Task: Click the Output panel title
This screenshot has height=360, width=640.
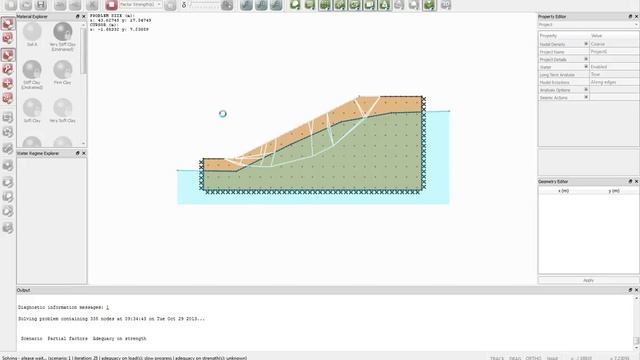Action: pyautogui.click(x=23, y=290)
